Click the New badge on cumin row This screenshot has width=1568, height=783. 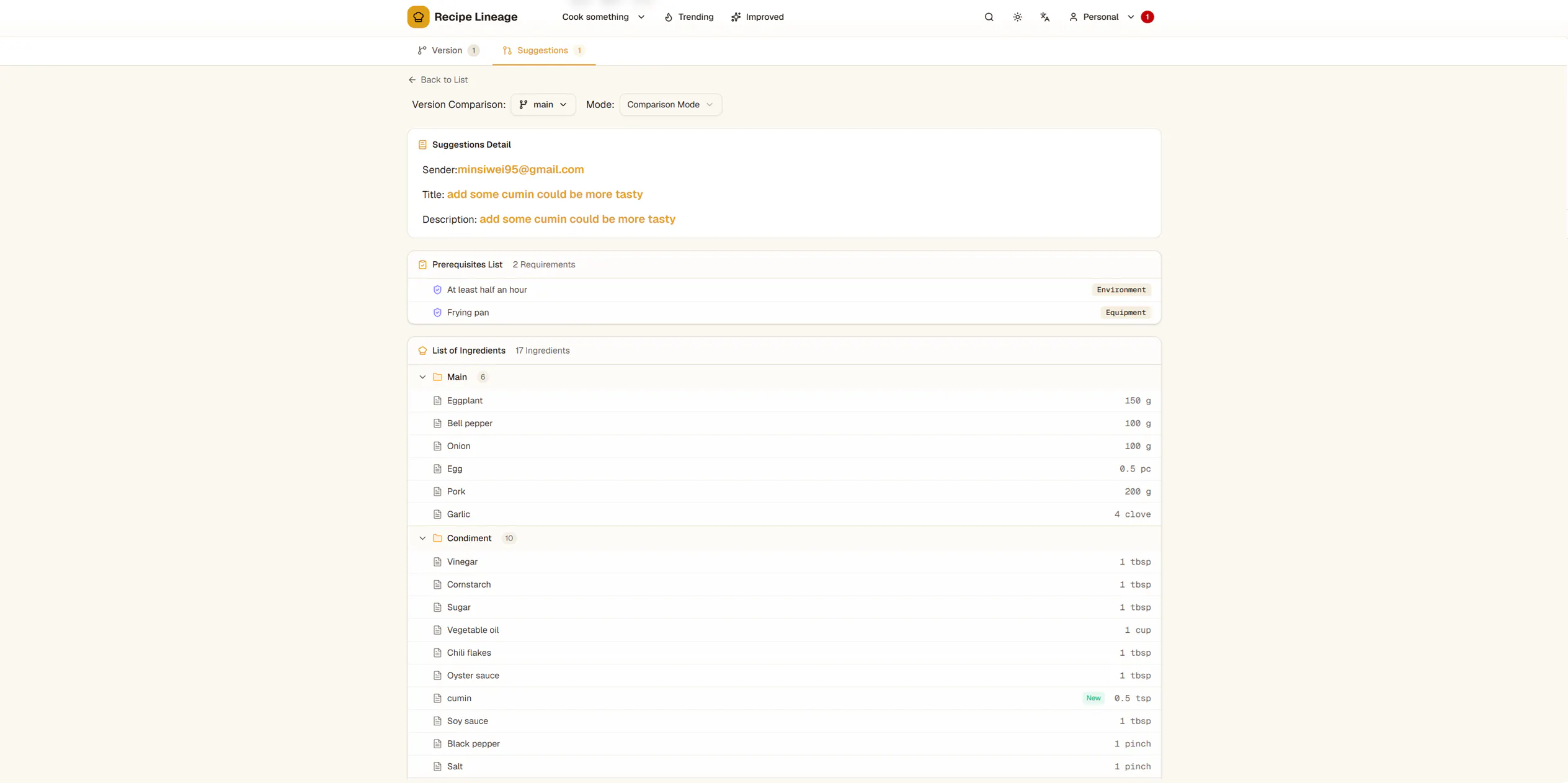[x=1093, y=699]
